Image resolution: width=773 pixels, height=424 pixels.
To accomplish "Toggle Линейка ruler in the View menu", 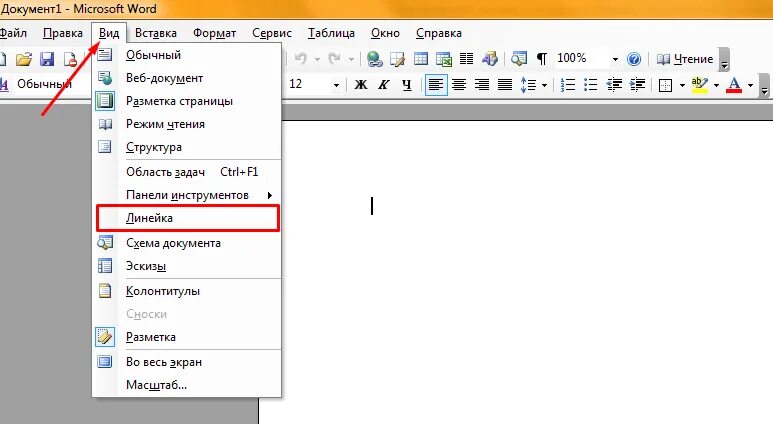I will [x=188, y=218].
